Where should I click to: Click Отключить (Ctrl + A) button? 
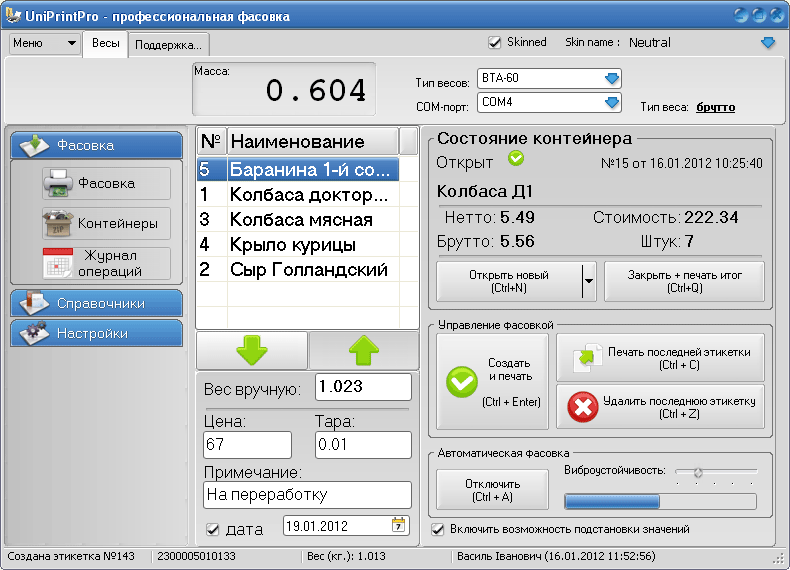[492, 490]
